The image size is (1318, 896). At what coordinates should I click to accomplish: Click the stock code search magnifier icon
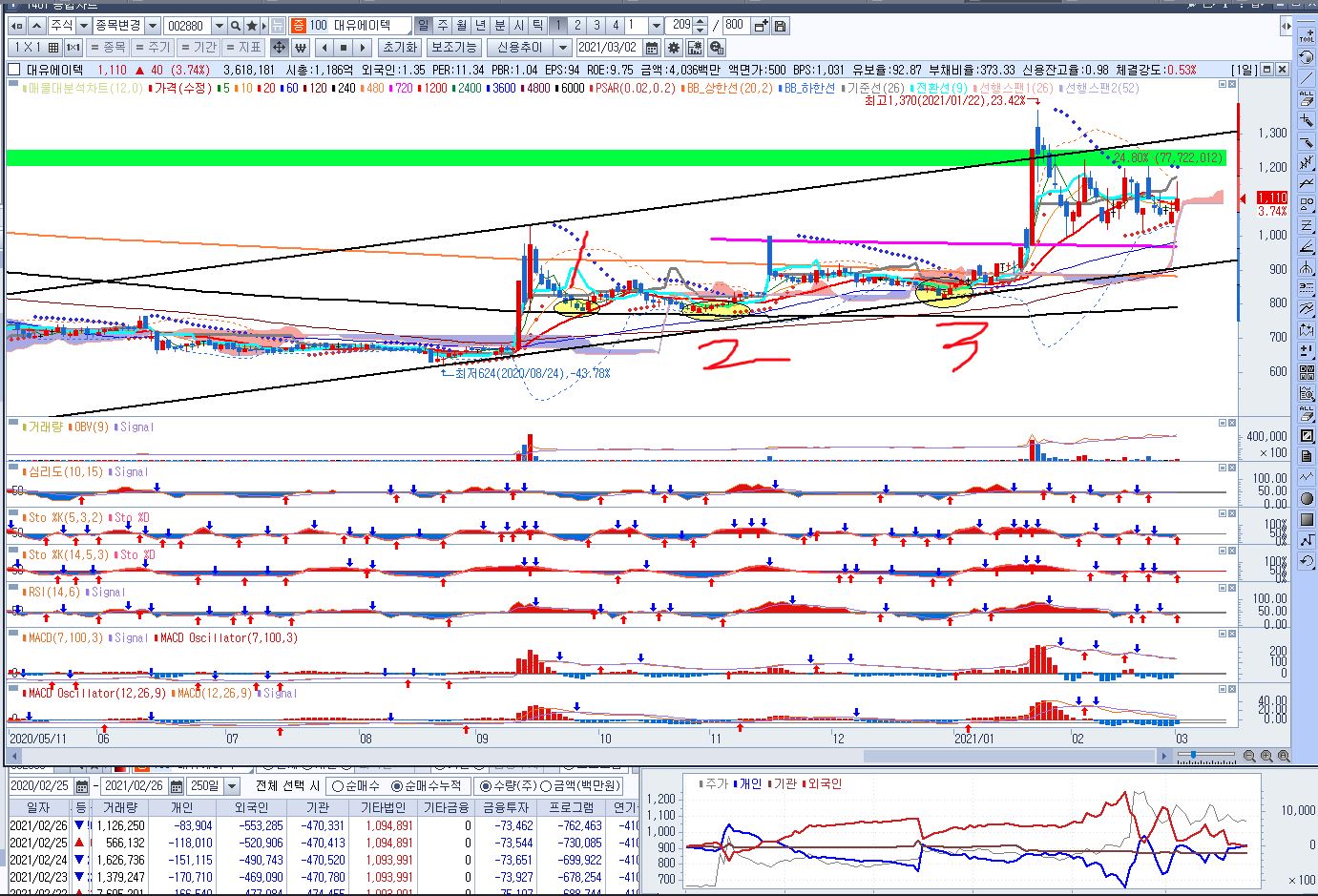click(x=236, y=26)
